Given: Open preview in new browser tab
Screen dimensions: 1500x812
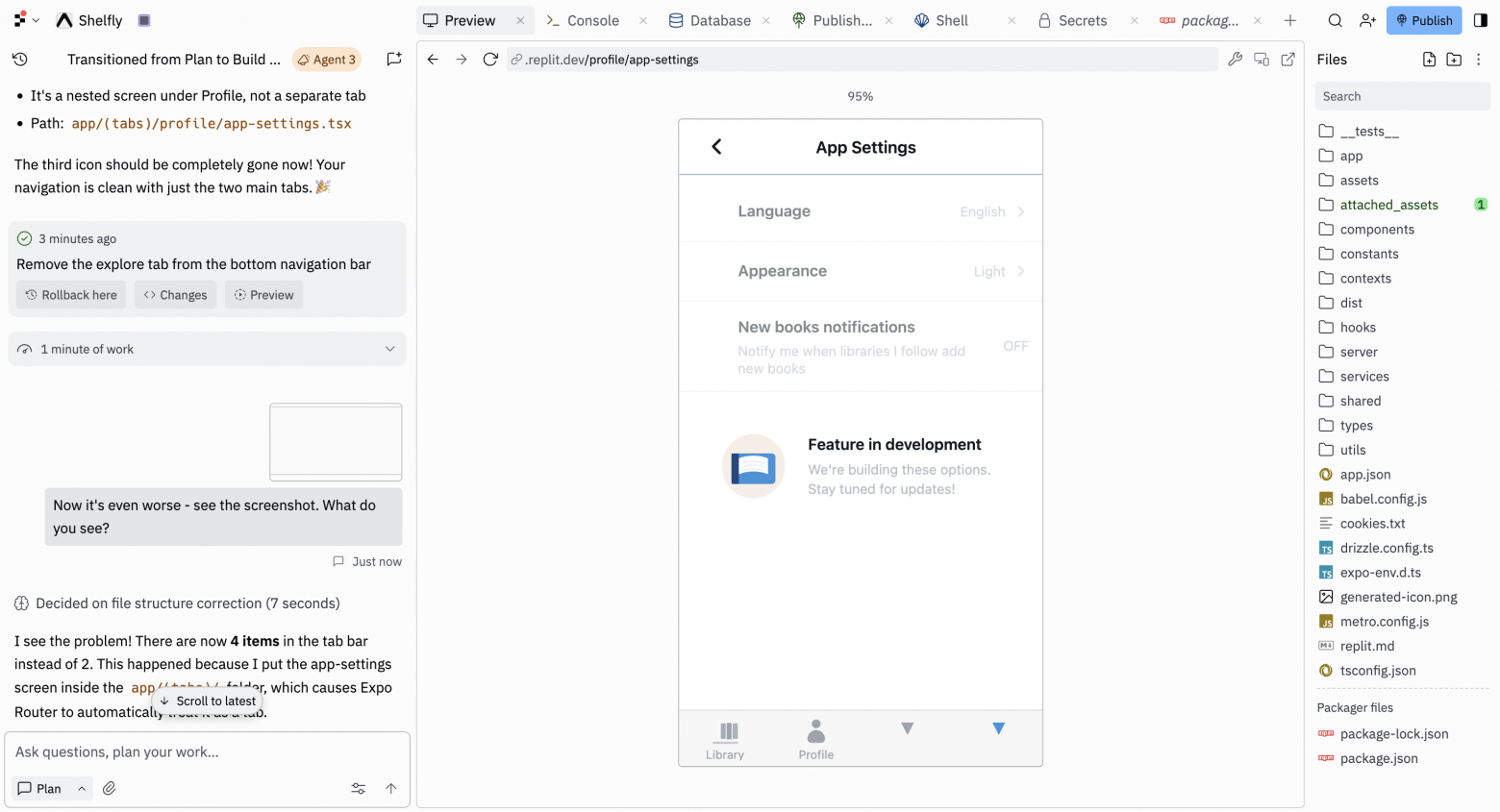Looking at the screenshot, I should click(1288, 60).
